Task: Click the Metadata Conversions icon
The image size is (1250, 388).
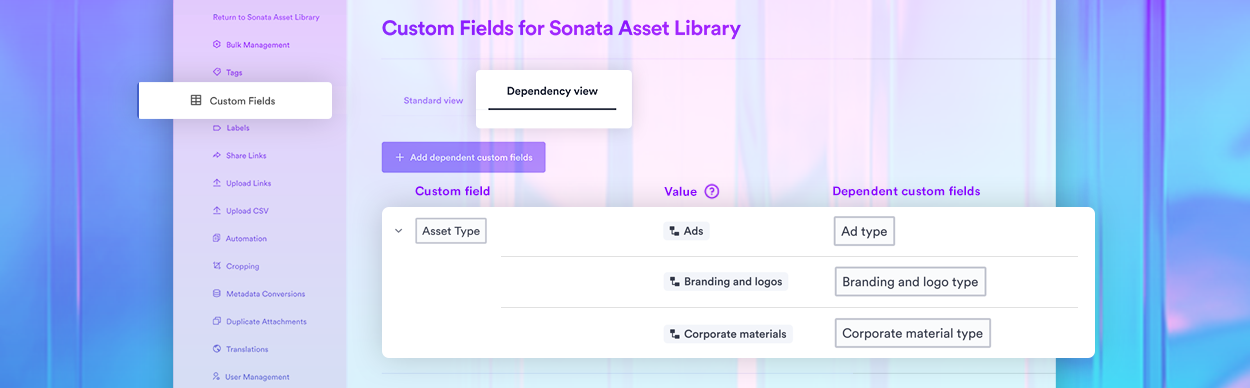Action: [217, 294]
